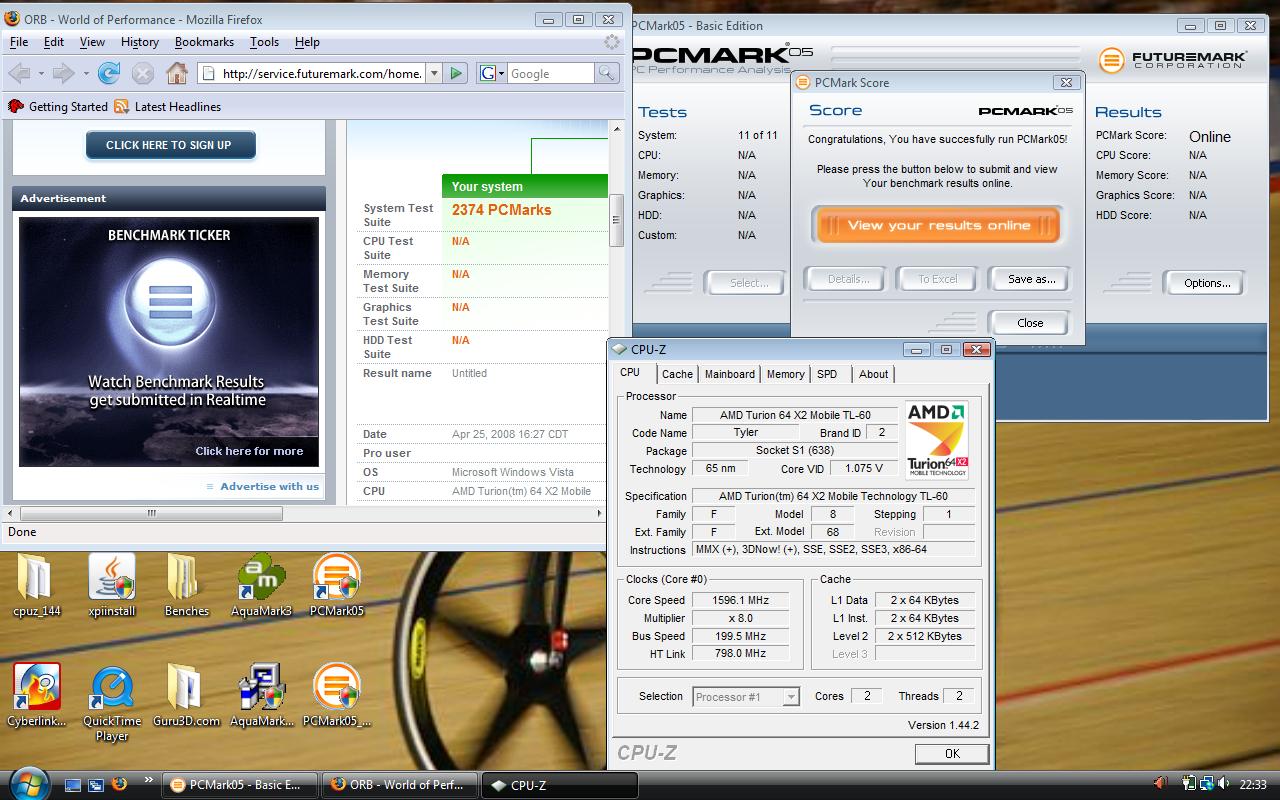Open the View menu in Firefox
Screen dimensions: 1280x800
click(x=92, y=42)
